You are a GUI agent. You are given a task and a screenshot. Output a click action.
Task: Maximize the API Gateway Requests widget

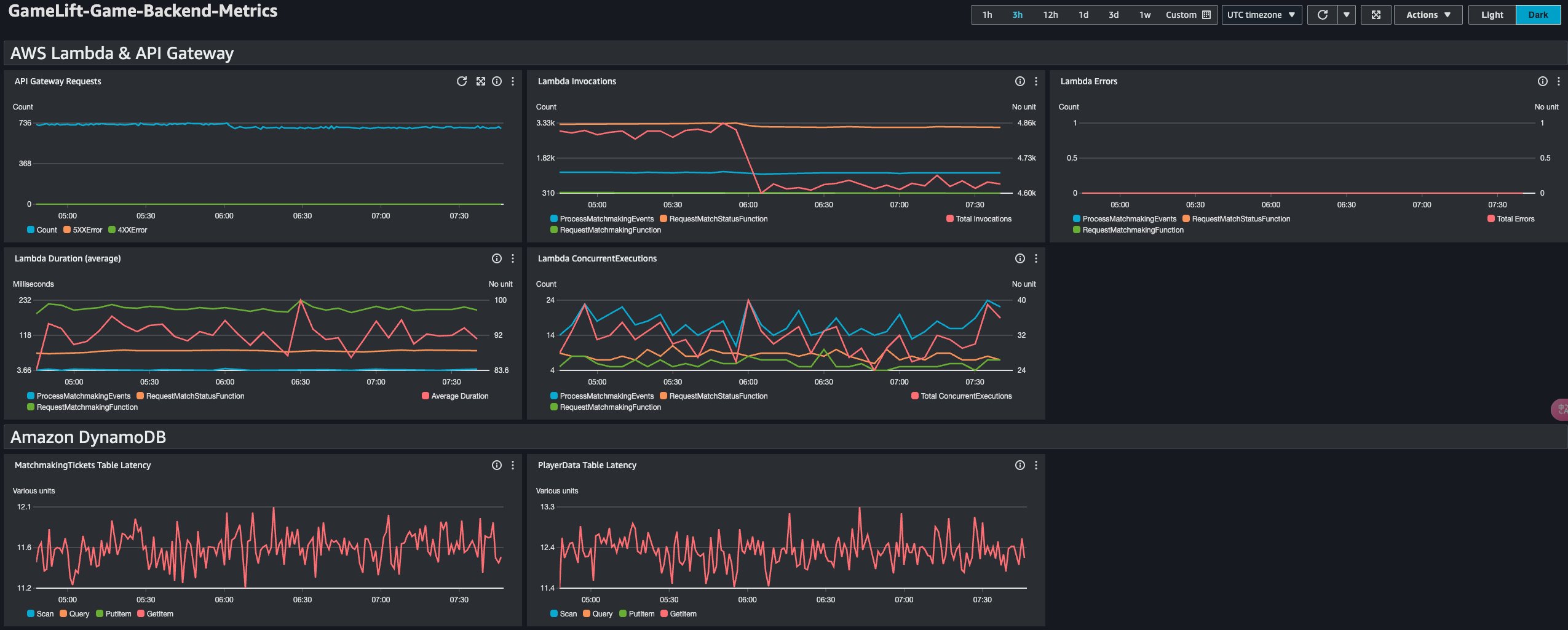tap(481, 81)
